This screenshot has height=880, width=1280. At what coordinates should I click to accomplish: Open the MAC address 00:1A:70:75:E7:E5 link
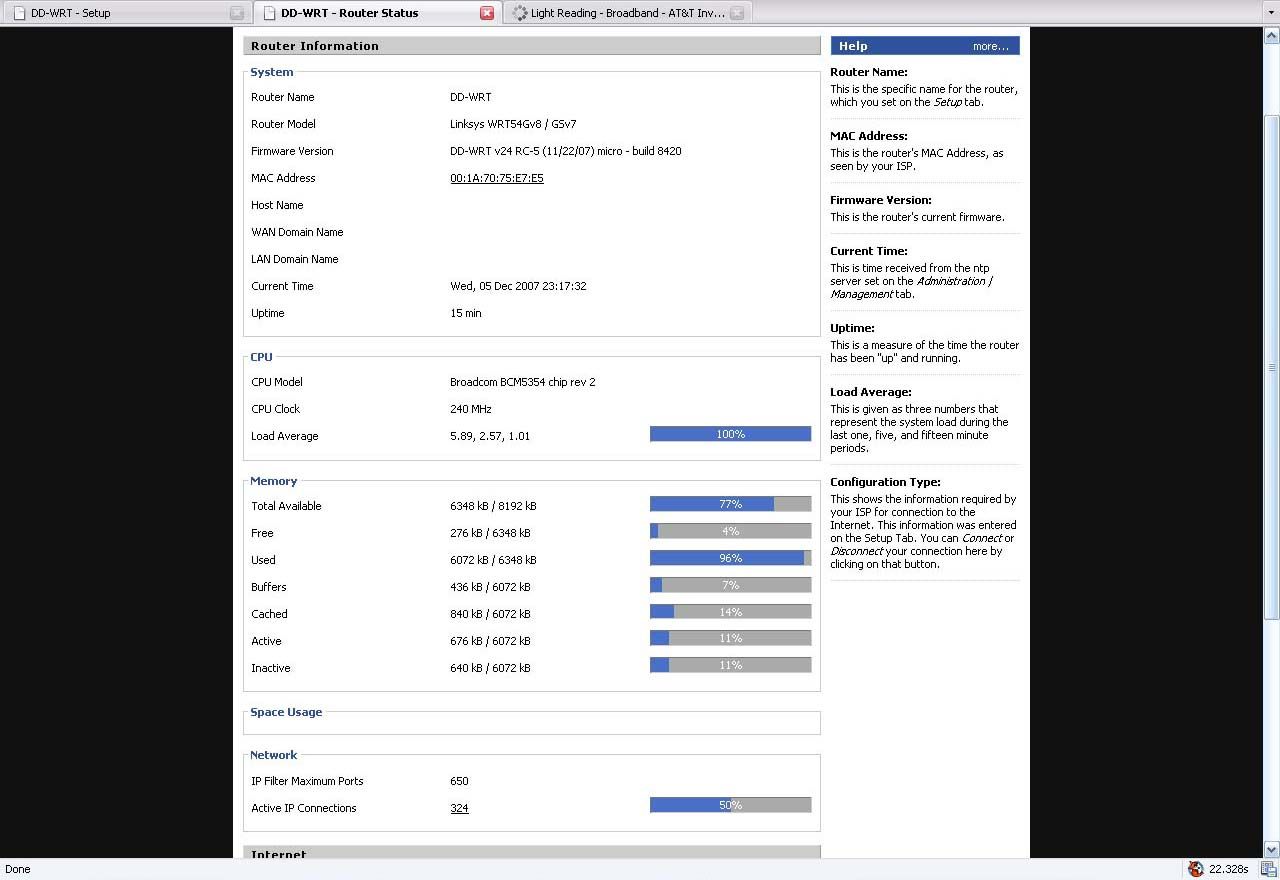(x=497, y=178)
